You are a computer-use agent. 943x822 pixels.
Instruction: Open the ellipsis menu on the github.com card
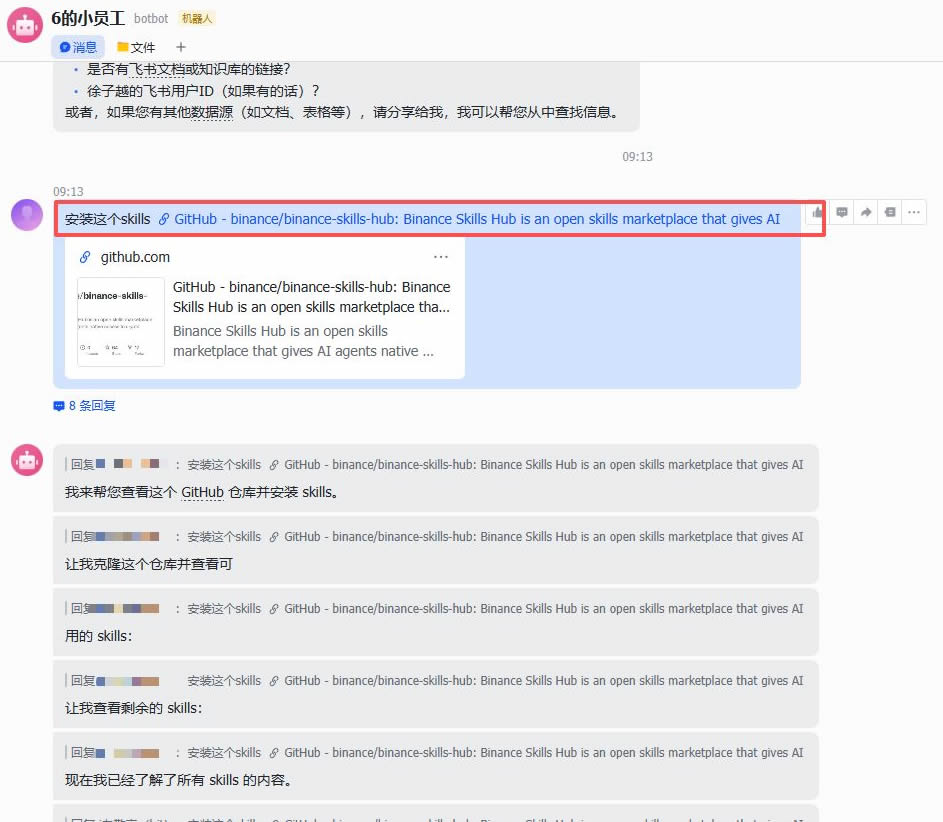(x=441, y=257)
